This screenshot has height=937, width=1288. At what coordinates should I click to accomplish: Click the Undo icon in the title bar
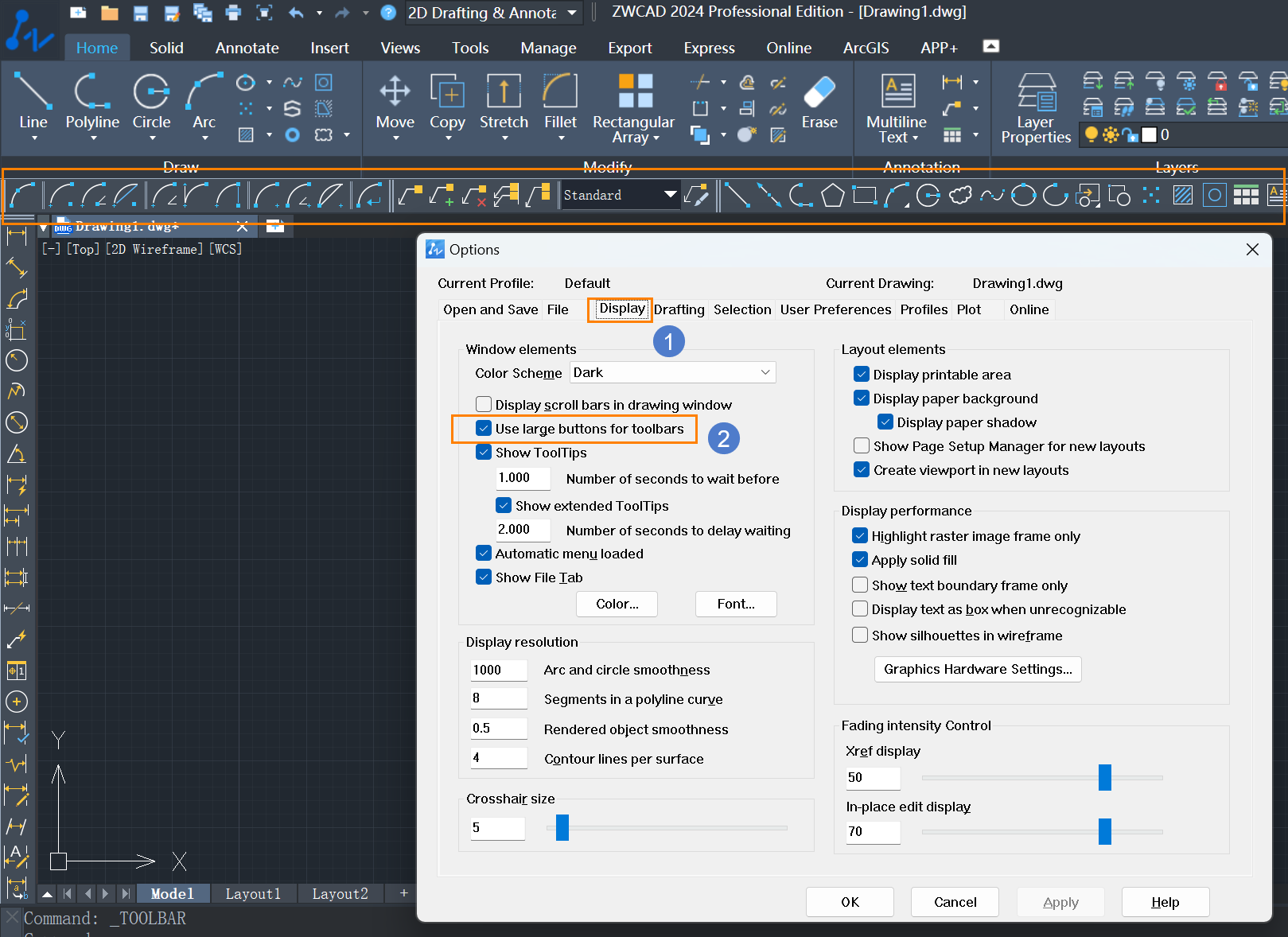(296, 13)
